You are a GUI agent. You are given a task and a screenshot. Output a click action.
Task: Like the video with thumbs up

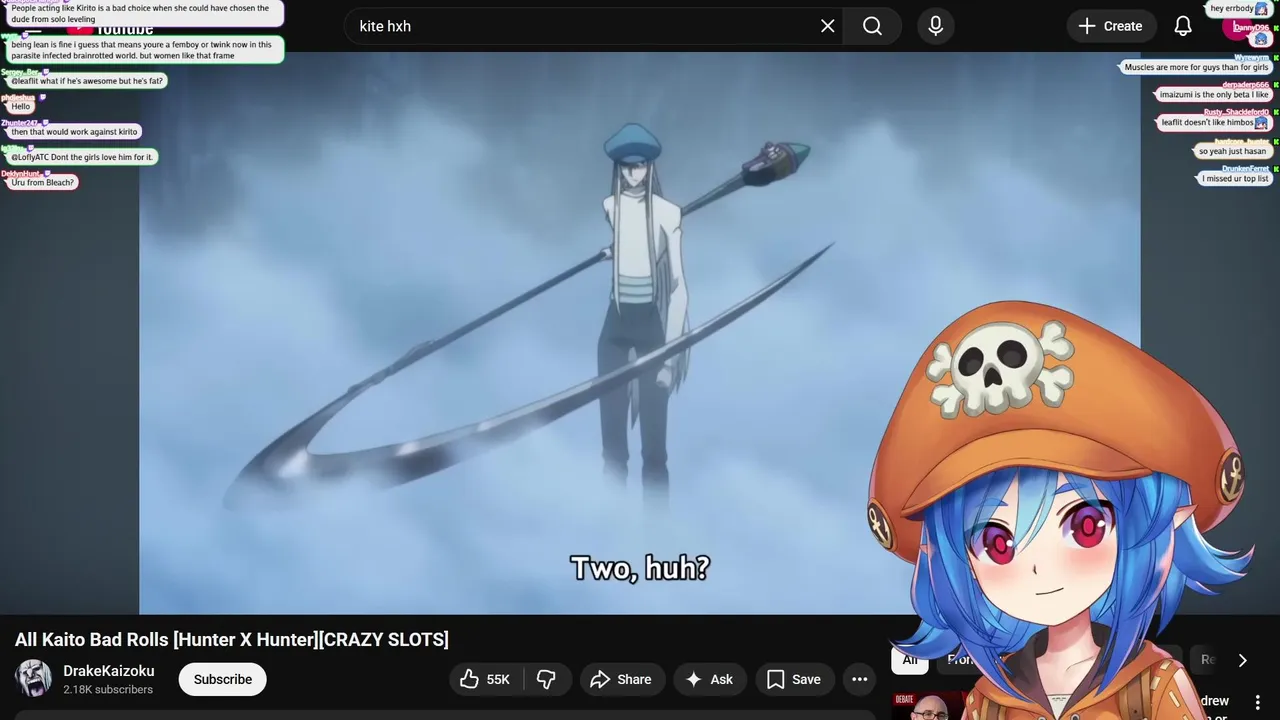(x=485, y=679)
